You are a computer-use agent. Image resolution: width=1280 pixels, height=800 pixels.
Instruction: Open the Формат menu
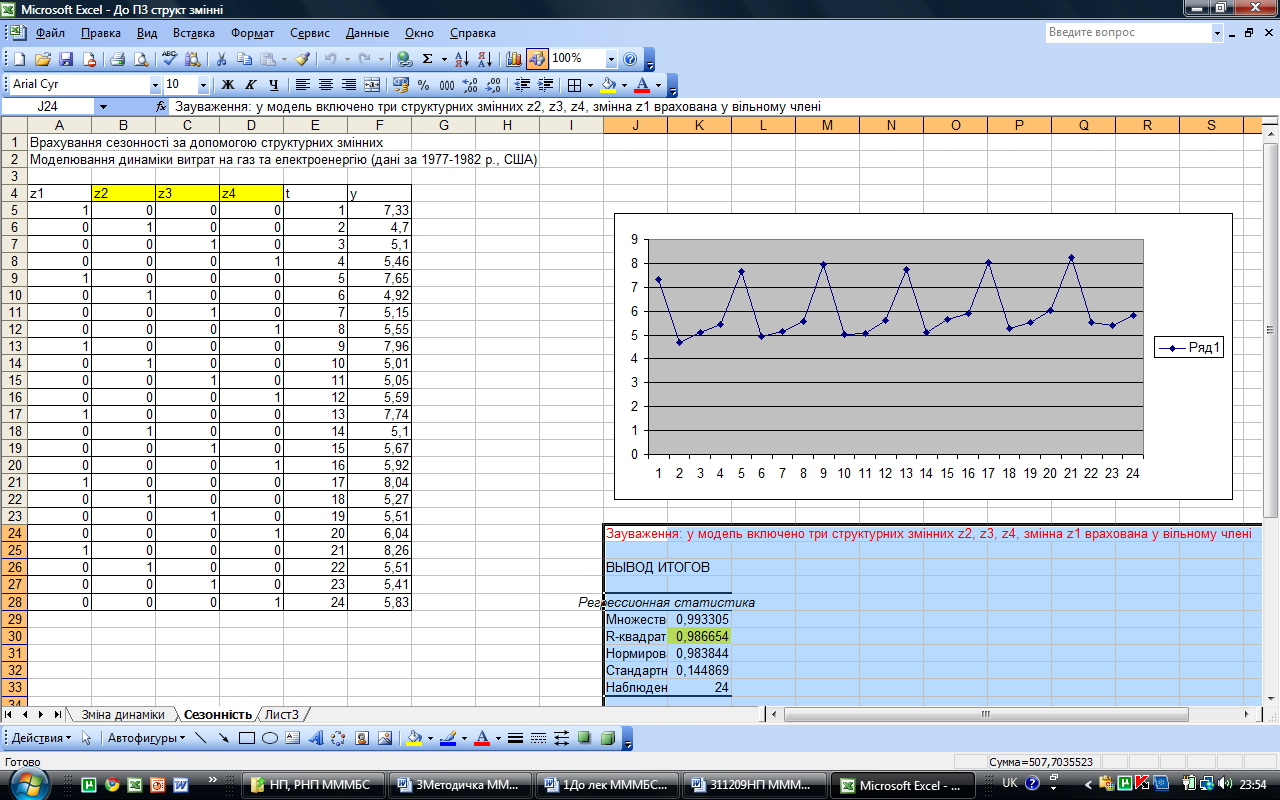[252, 33]
